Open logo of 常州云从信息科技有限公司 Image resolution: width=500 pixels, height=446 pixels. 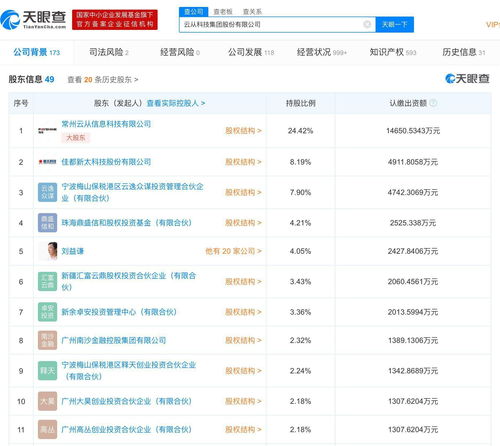pyautogui.click(x=47, y=131)
